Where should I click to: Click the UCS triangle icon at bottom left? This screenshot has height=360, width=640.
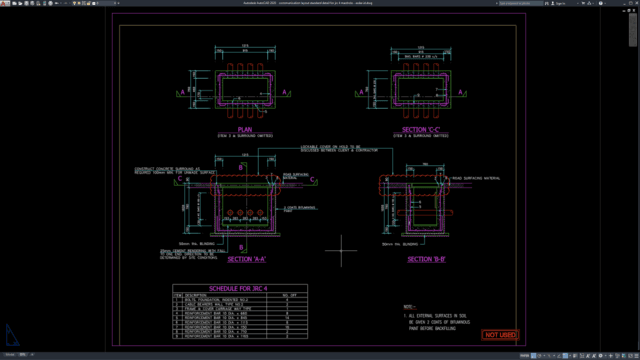[x=12, y=335]
